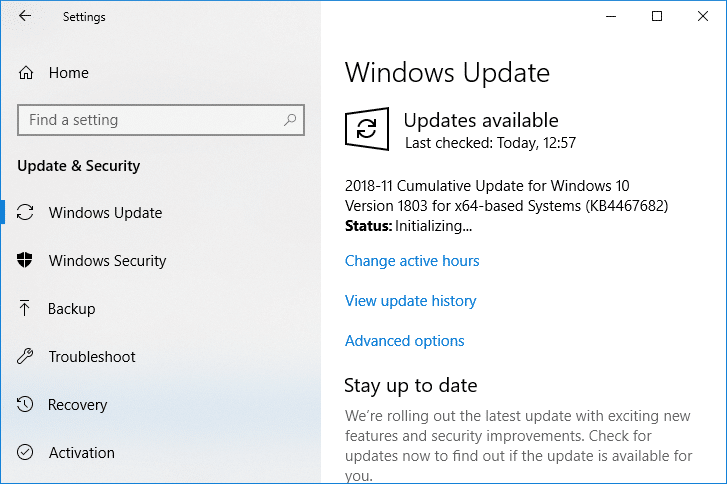Click the Find a setting search box
Screen dimensions: 727x484
click(x=150, y=120)
